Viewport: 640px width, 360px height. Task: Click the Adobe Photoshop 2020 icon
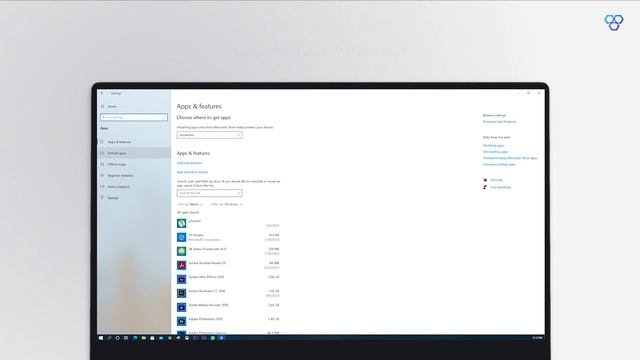(x=181, y=321)
